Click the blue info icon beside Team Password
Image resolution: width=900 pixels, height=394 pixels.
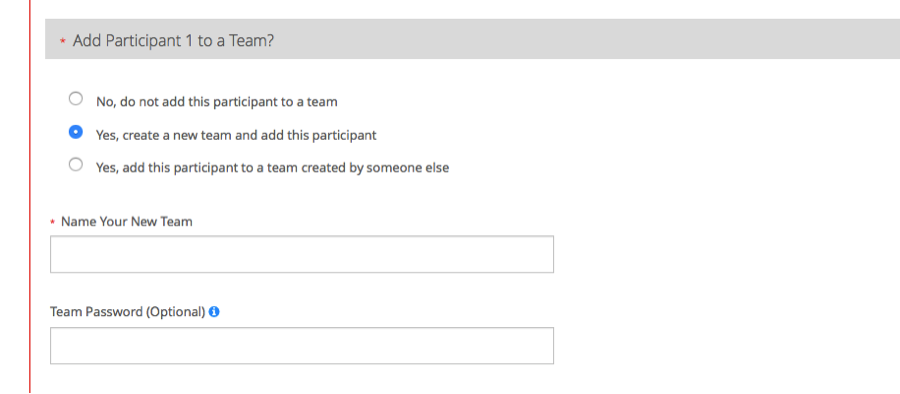pyautogui.click(x=214, y=312)
